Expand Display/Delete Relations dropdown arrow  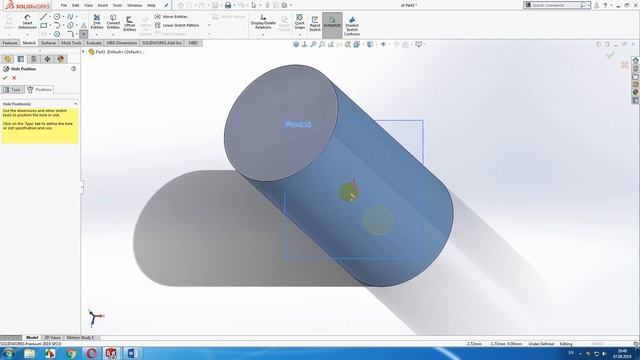[x=263, y=34]
